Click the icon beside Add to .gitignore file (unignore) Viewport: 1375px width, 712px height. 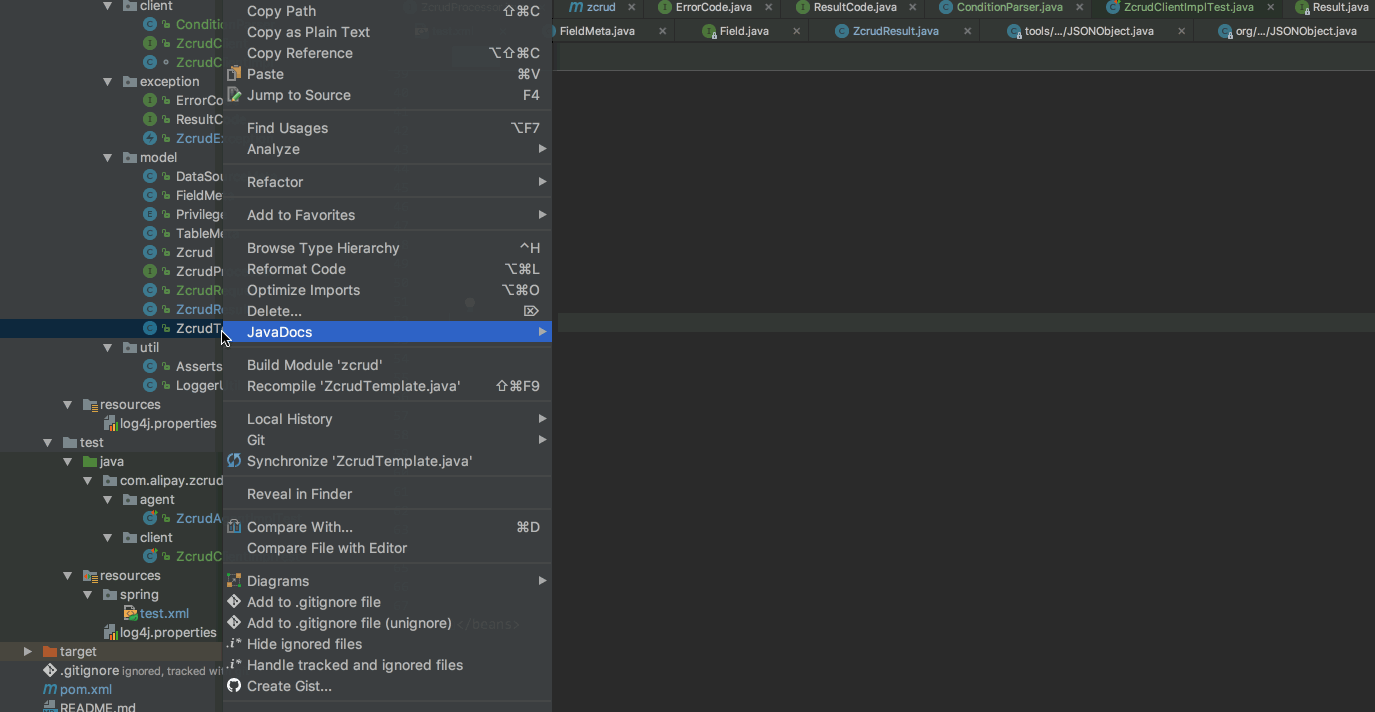pos(234,623)
